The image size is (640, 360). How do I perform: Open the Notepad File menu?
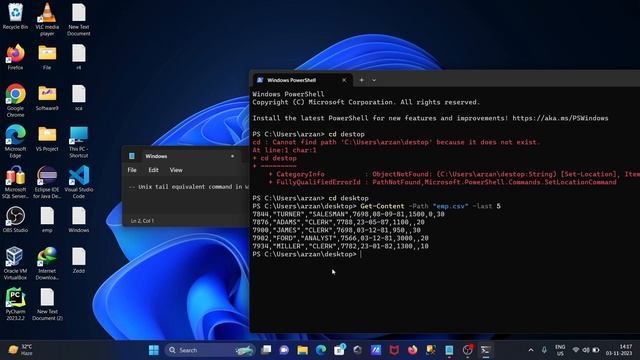click(132, 170)
